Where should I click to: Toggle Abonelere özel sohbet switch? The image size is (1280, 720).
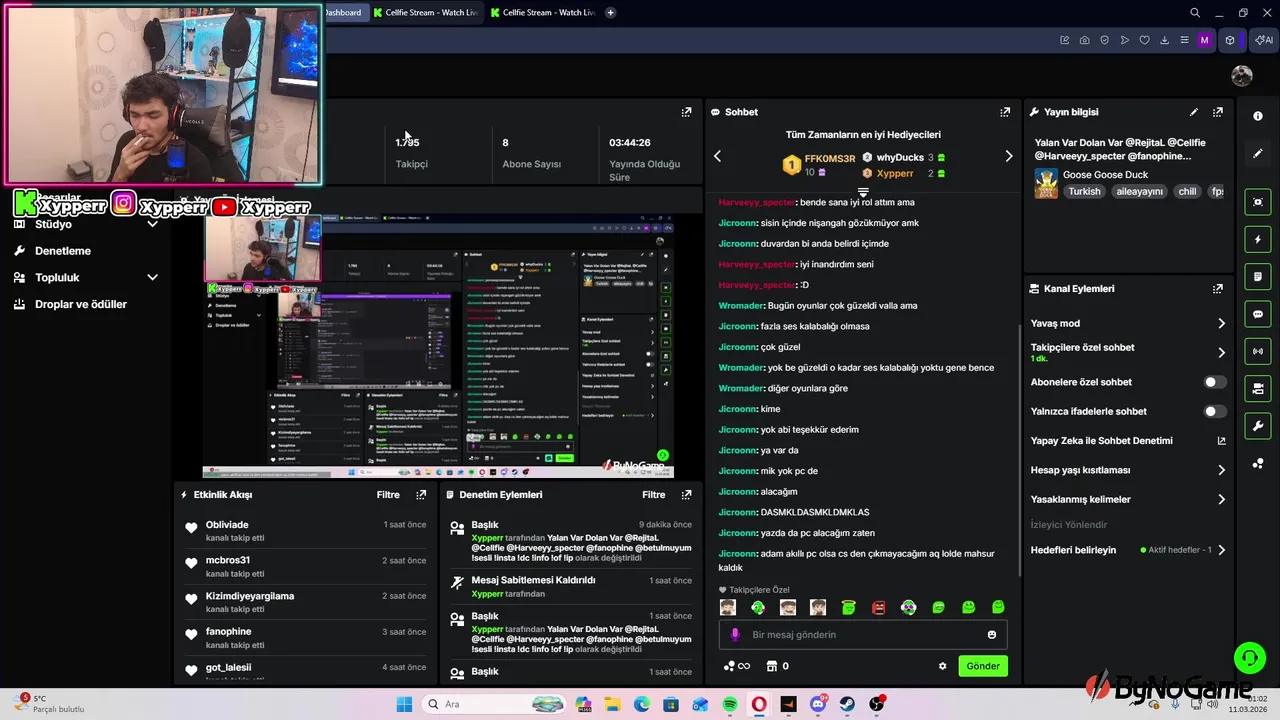point(1215,382)
